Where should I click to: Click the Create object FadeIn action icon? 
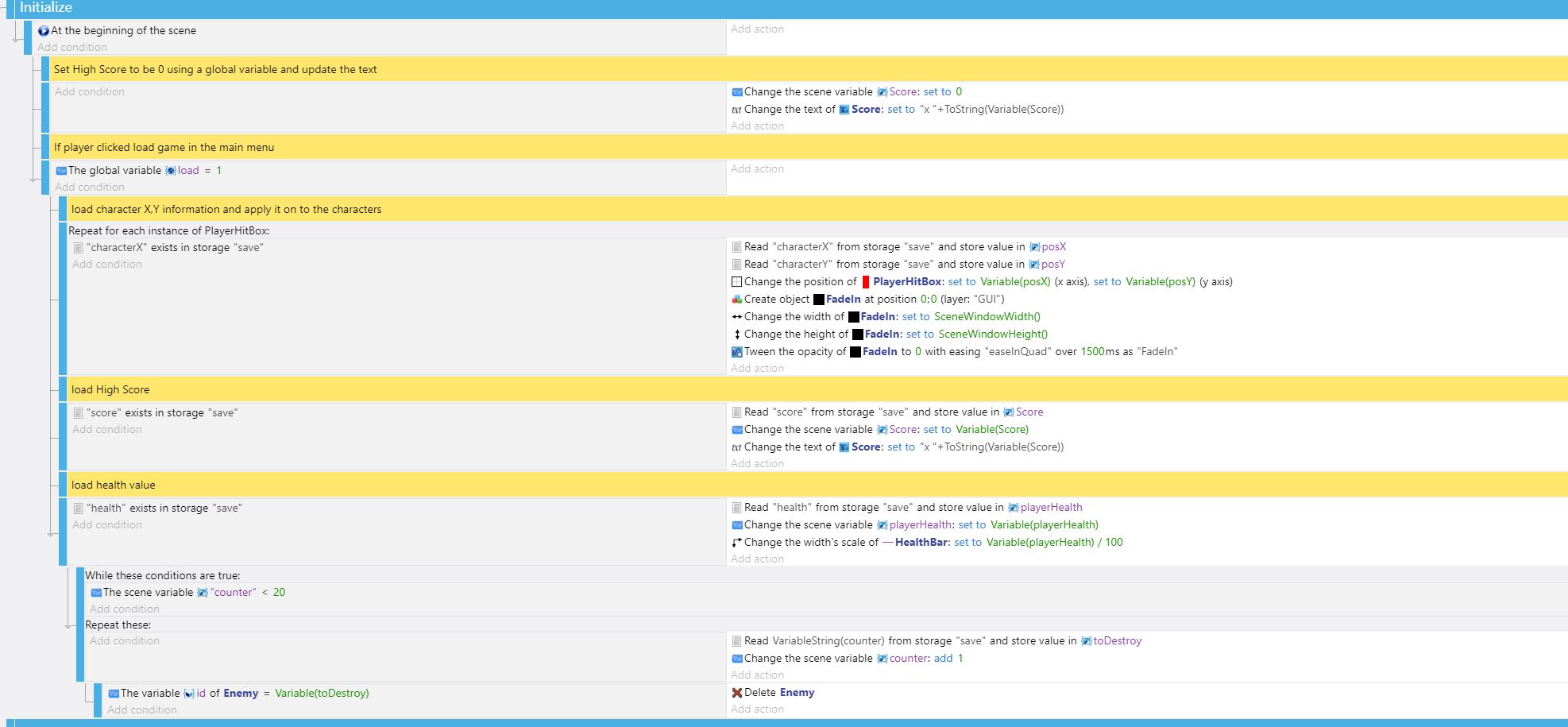737,300
